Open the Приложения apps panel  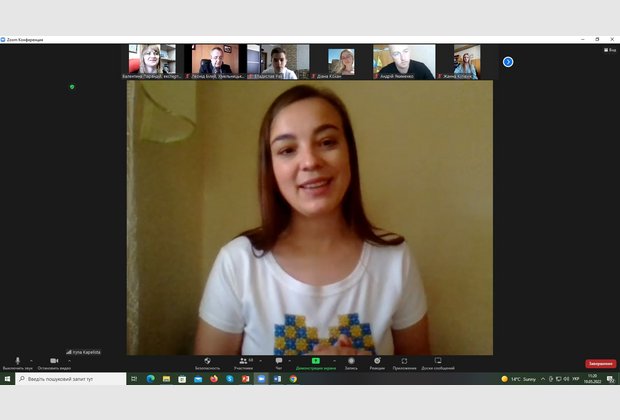[405, 363]
